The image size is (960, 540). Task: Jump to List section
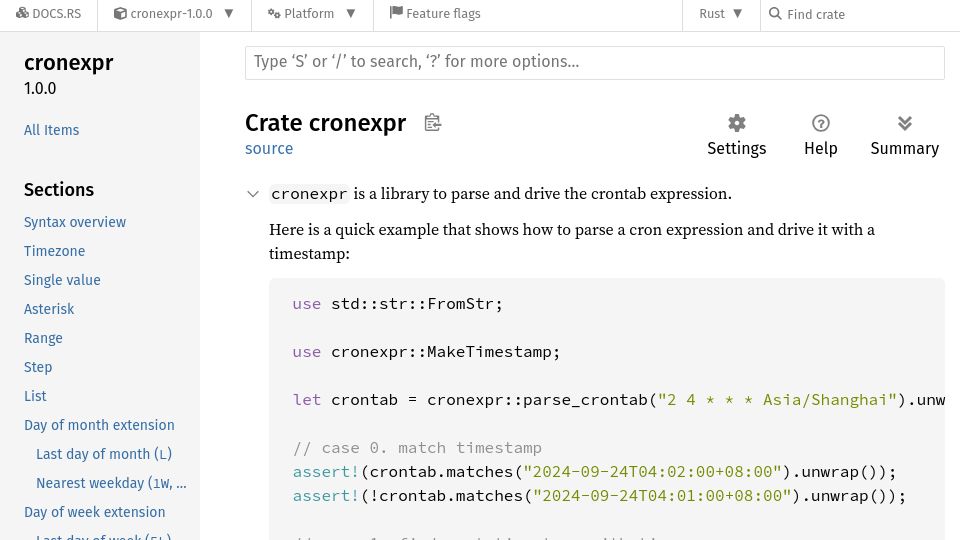(x=35, y=396)
